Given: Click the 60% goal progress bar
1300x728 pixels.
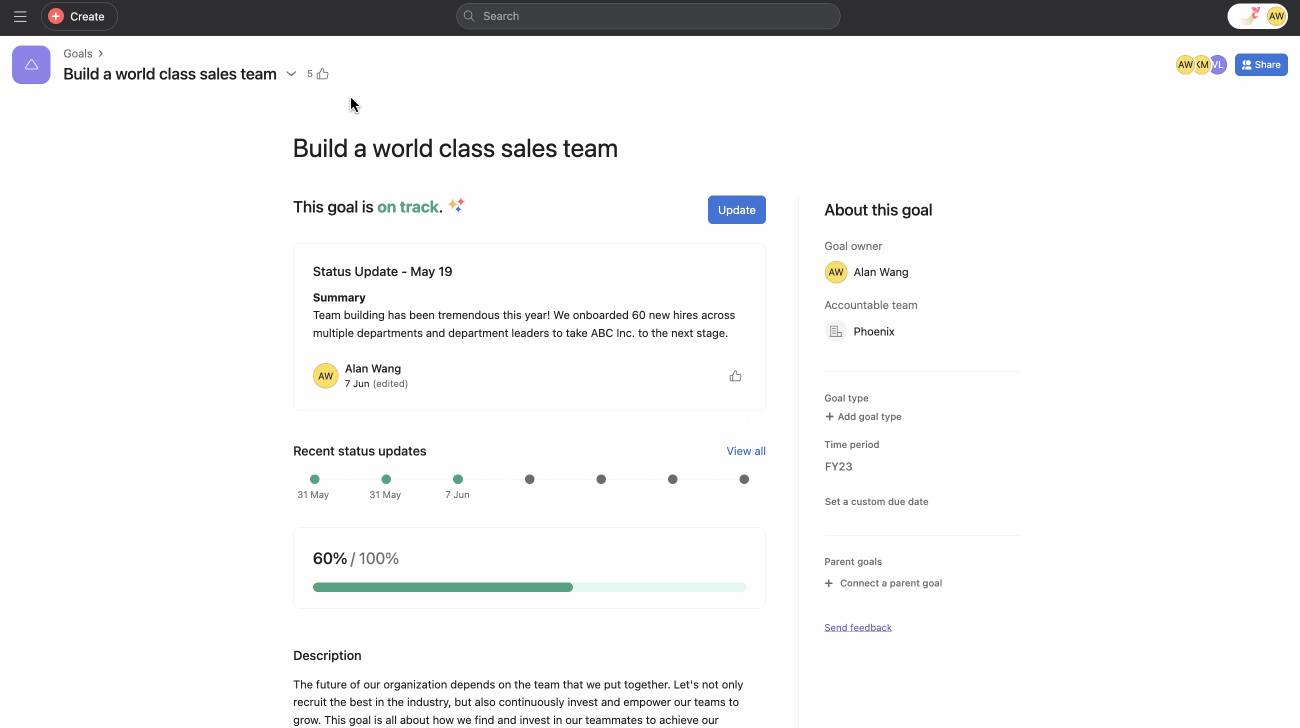Looking at the screenshot, I should [529, 587].
